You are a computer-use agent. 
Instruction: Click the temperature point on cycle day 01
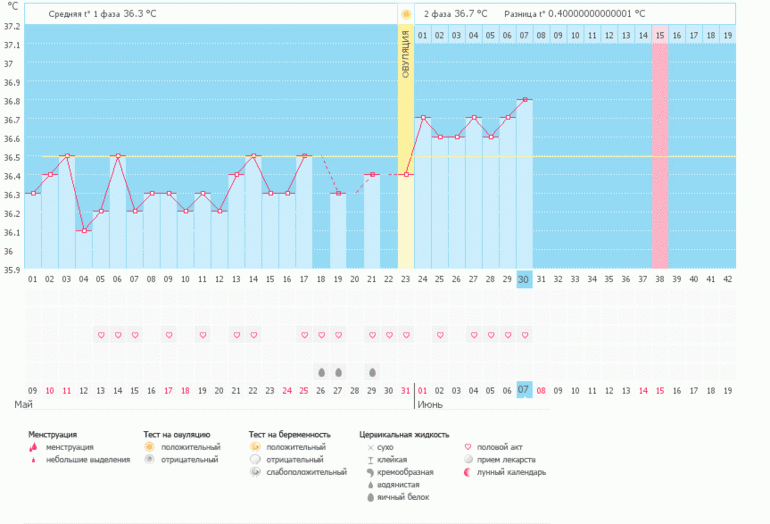(33, 193)
